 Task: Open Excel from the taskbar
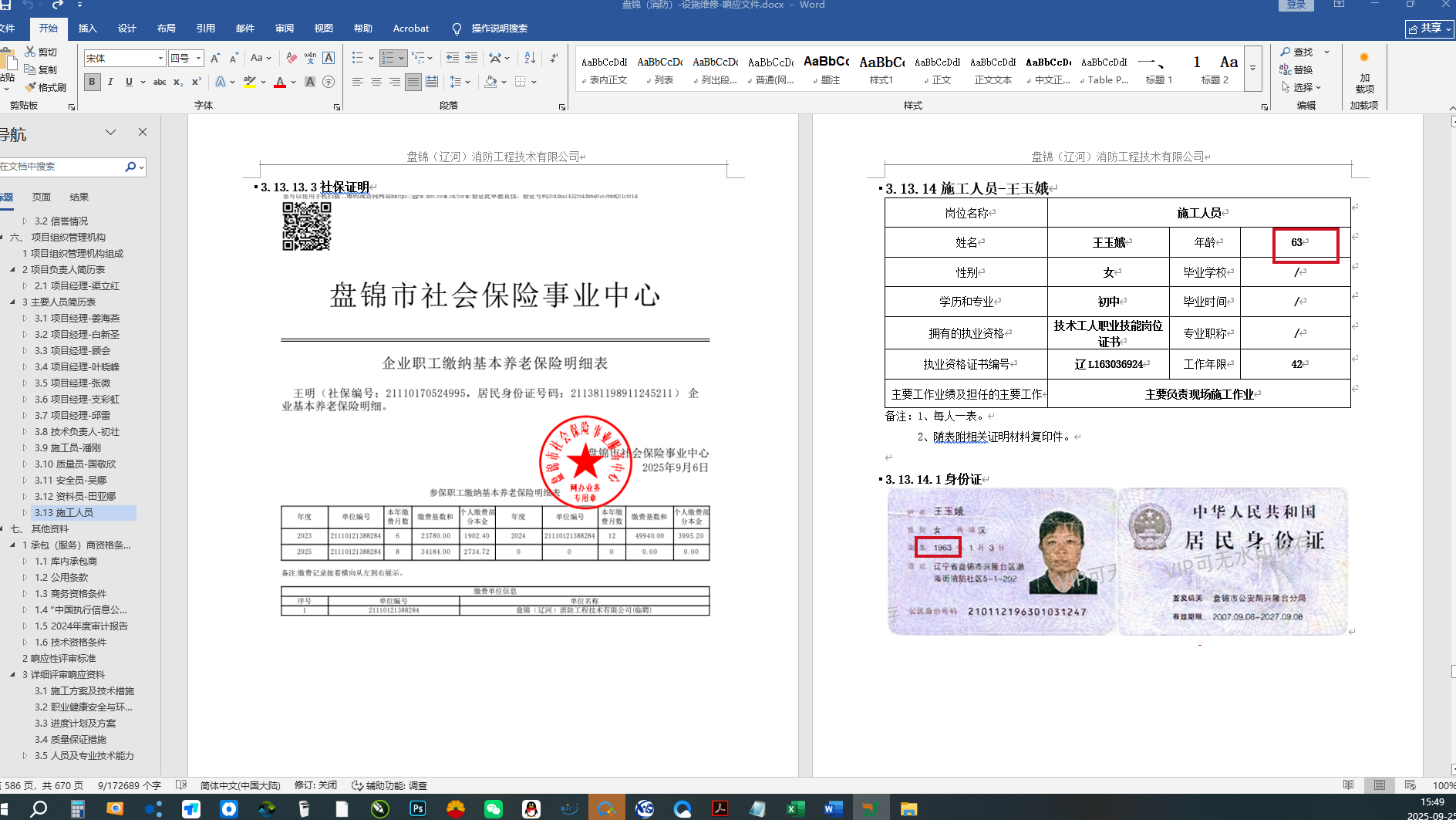795,808
